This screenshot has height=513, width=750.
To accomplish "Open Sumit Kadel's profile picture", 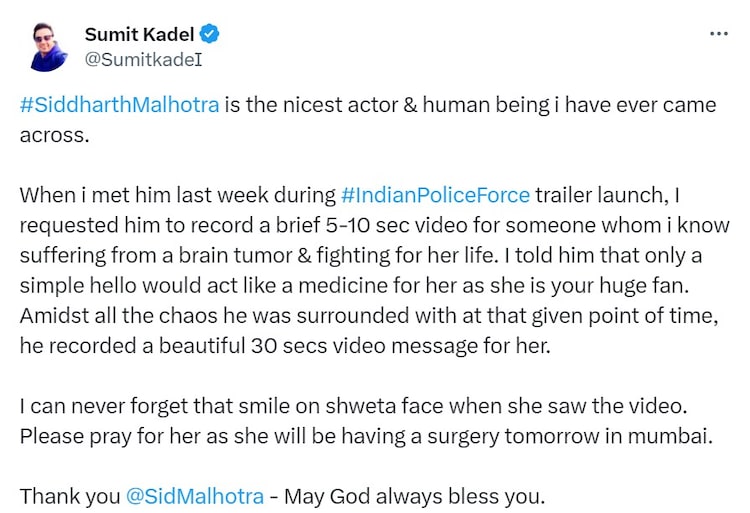I will click(x=47, y=46).
